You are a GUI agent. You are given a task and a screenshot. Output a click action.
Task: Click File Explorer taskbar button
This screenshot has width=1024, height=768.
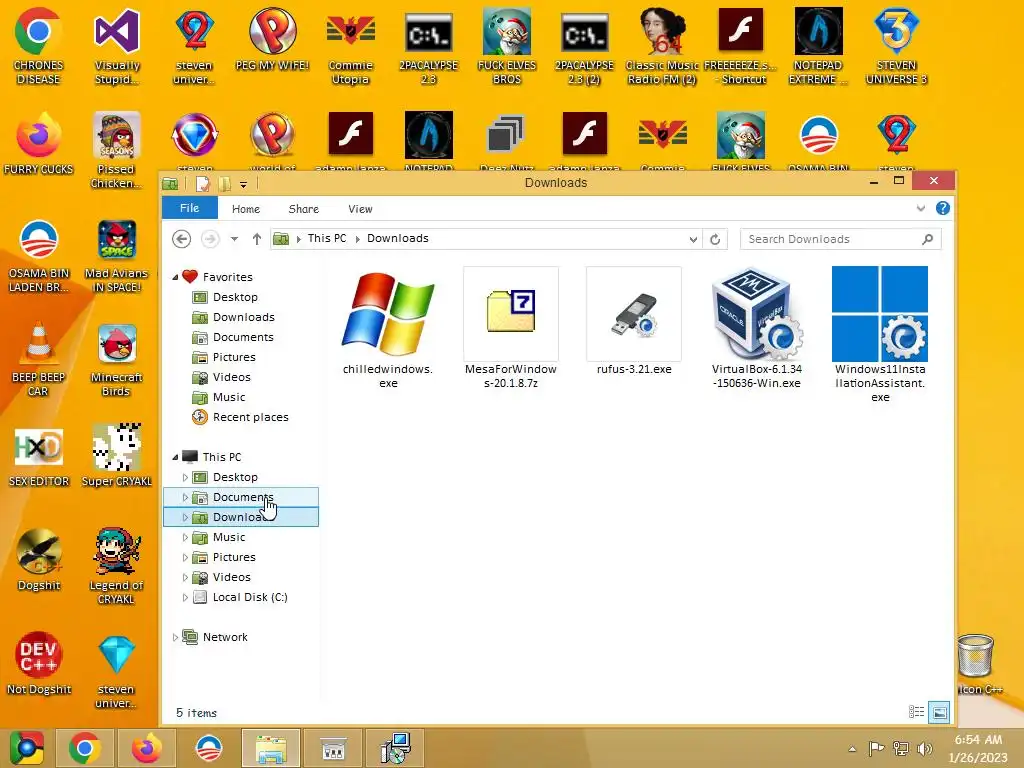click(270, 748)
